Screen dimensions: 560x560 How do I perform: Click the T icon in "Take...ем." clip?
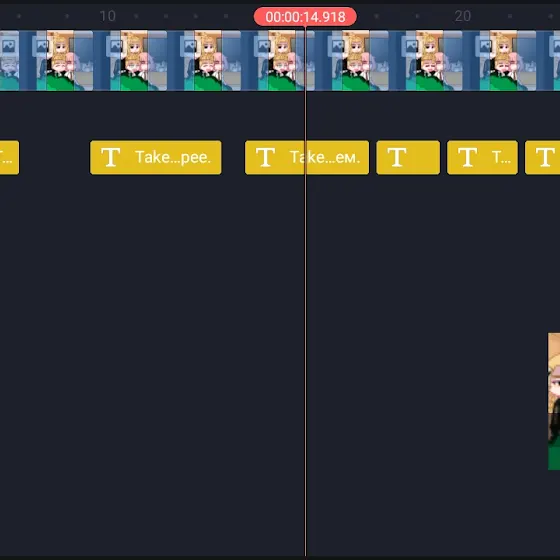pyautogui.click(x=265, y=157)
